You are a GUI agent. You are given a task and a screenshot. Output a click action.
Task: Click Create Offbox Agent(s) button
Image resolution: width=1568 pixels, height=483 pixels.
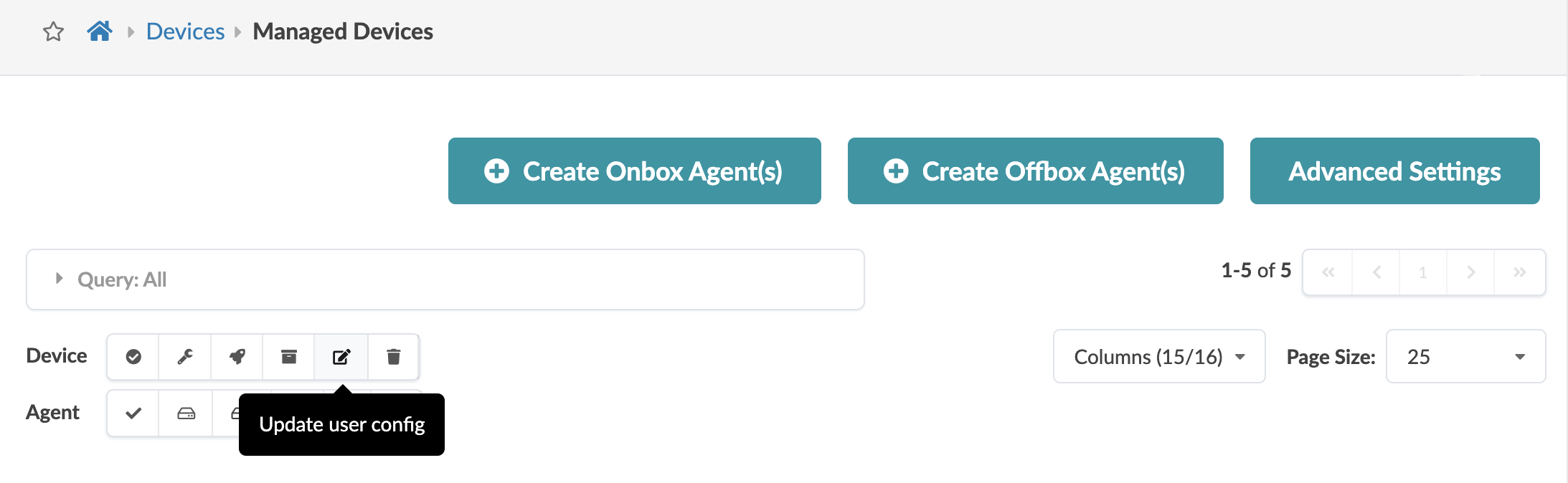pyautogui.click(x=1035, y=171)
